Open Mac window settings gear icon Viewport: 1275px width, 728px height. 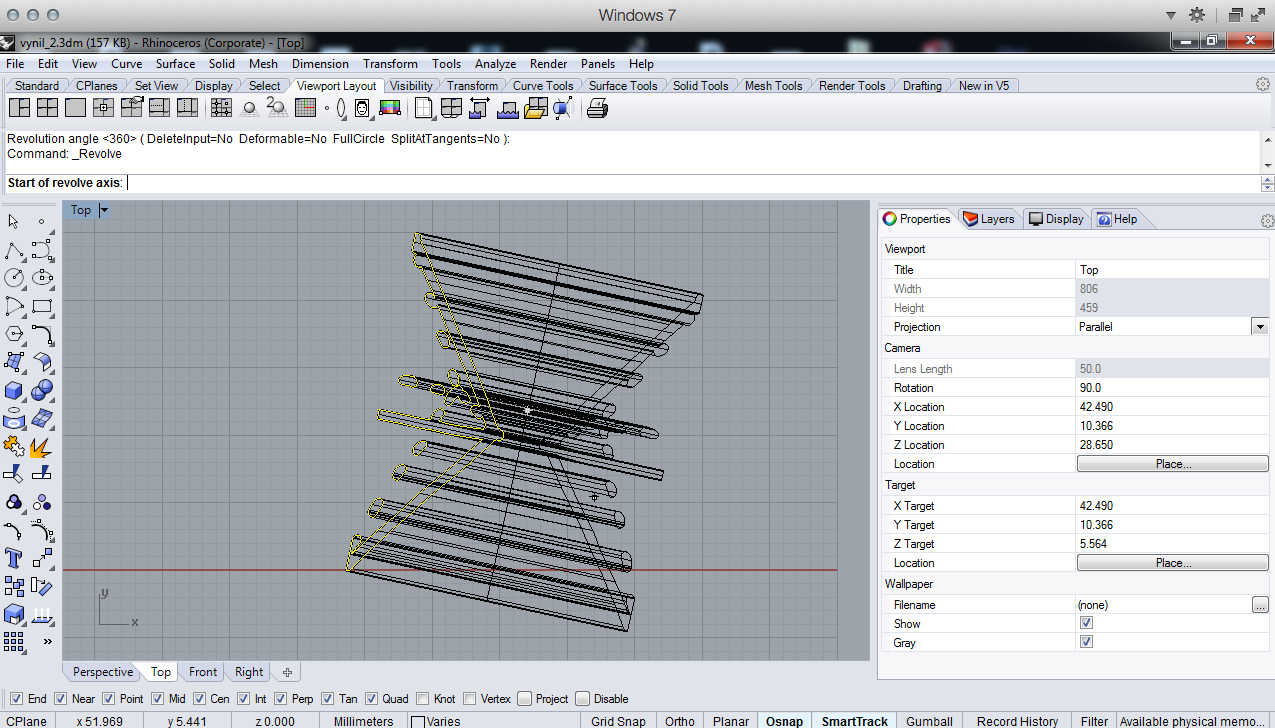(1197, 15)
